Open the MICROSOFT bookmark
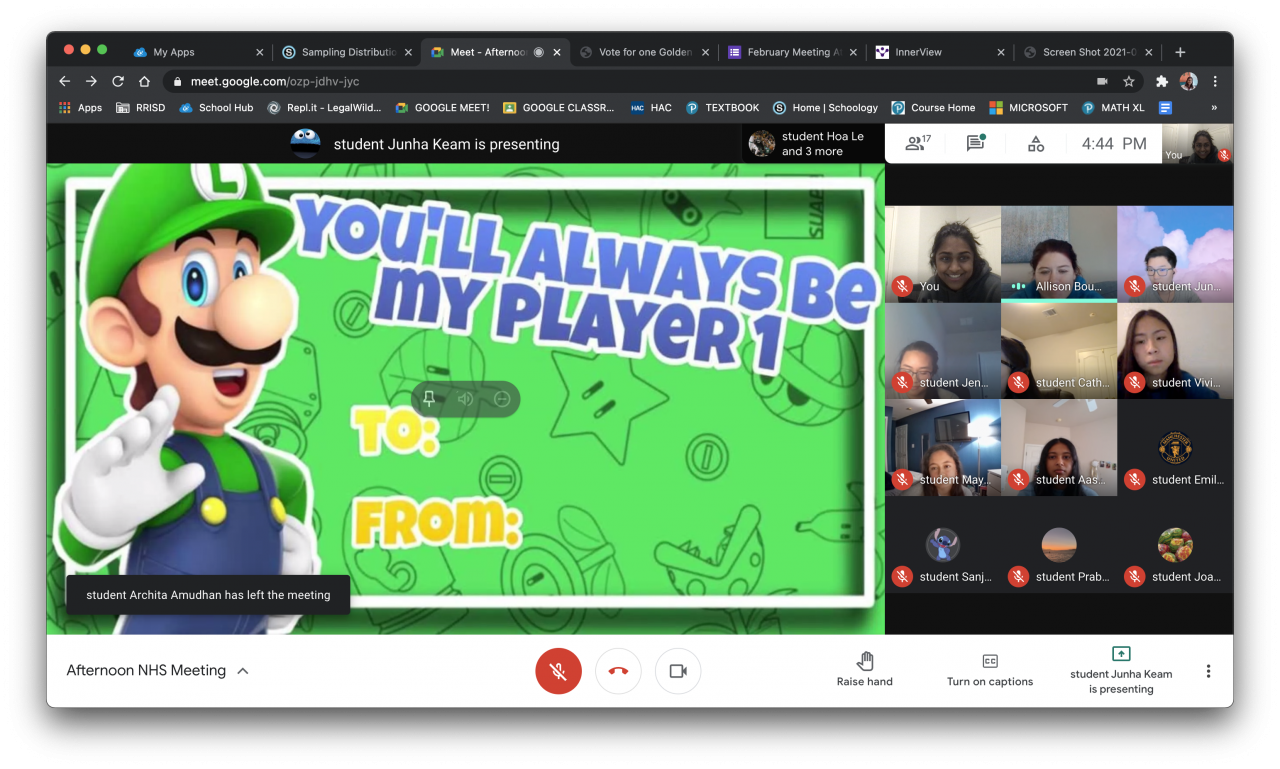The width and height of the screenshot is (1280, 769). 1028,108
